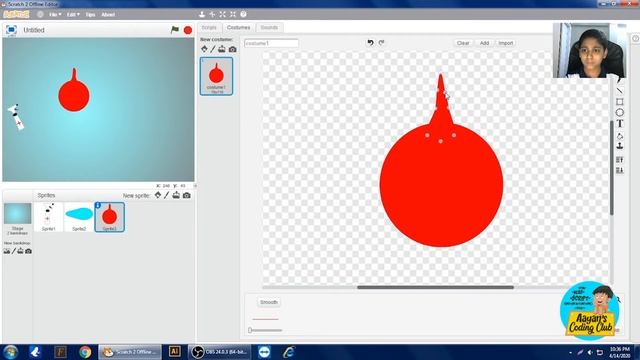This screenshot has height=360, width=640.
Task: Click the Undo arrow in paint editor
Action: [370, 42]
